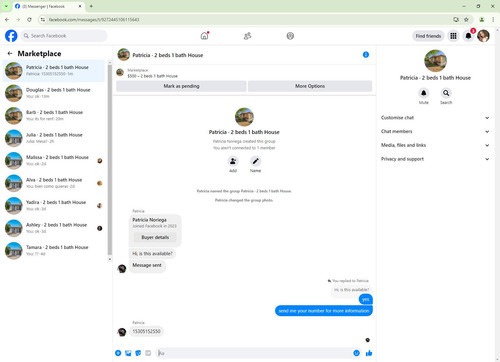This screenshot has height=362, width=500.
Task: Open more actions plus icon in composer
Action: tap(118, 353)
